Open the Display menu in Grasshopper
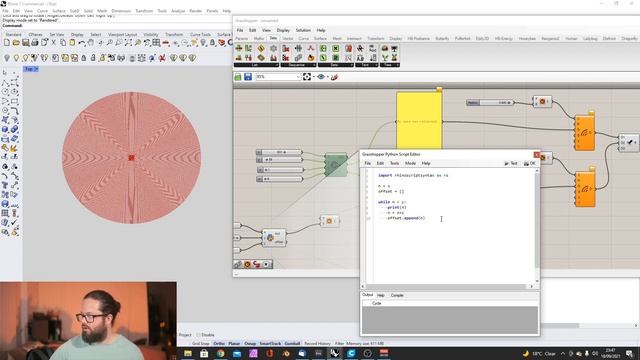 [x=283, y=30]
